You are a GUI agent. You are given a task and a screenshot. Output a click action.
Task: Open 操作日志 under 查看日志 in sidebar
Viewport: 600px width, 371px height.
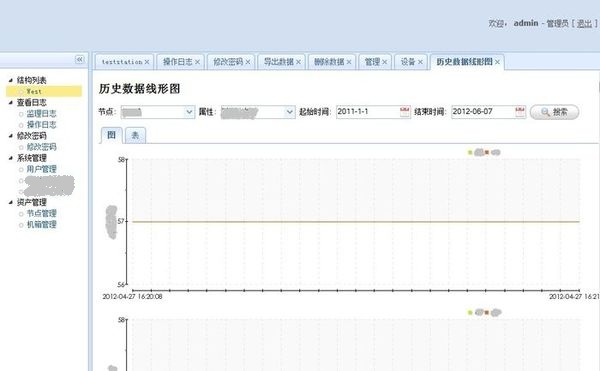pos(41,125)
